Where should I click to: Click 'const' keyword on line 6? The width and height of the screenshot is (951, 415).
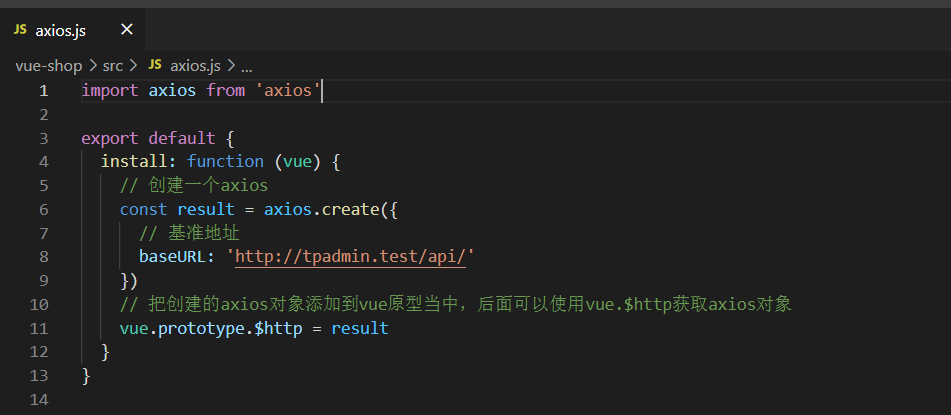coord(143,209)
